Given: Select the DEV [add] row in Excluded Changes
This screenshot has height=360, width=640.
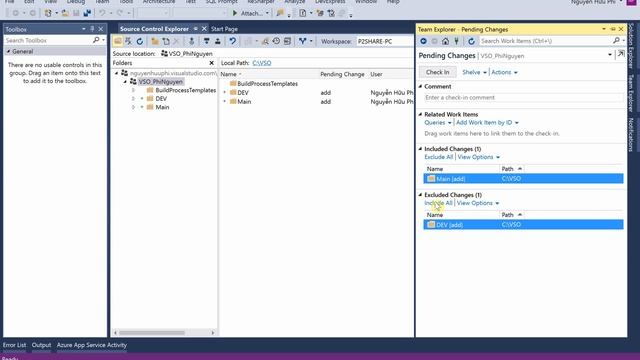Looking at the screenshot, I should click(x=523, y=225).
